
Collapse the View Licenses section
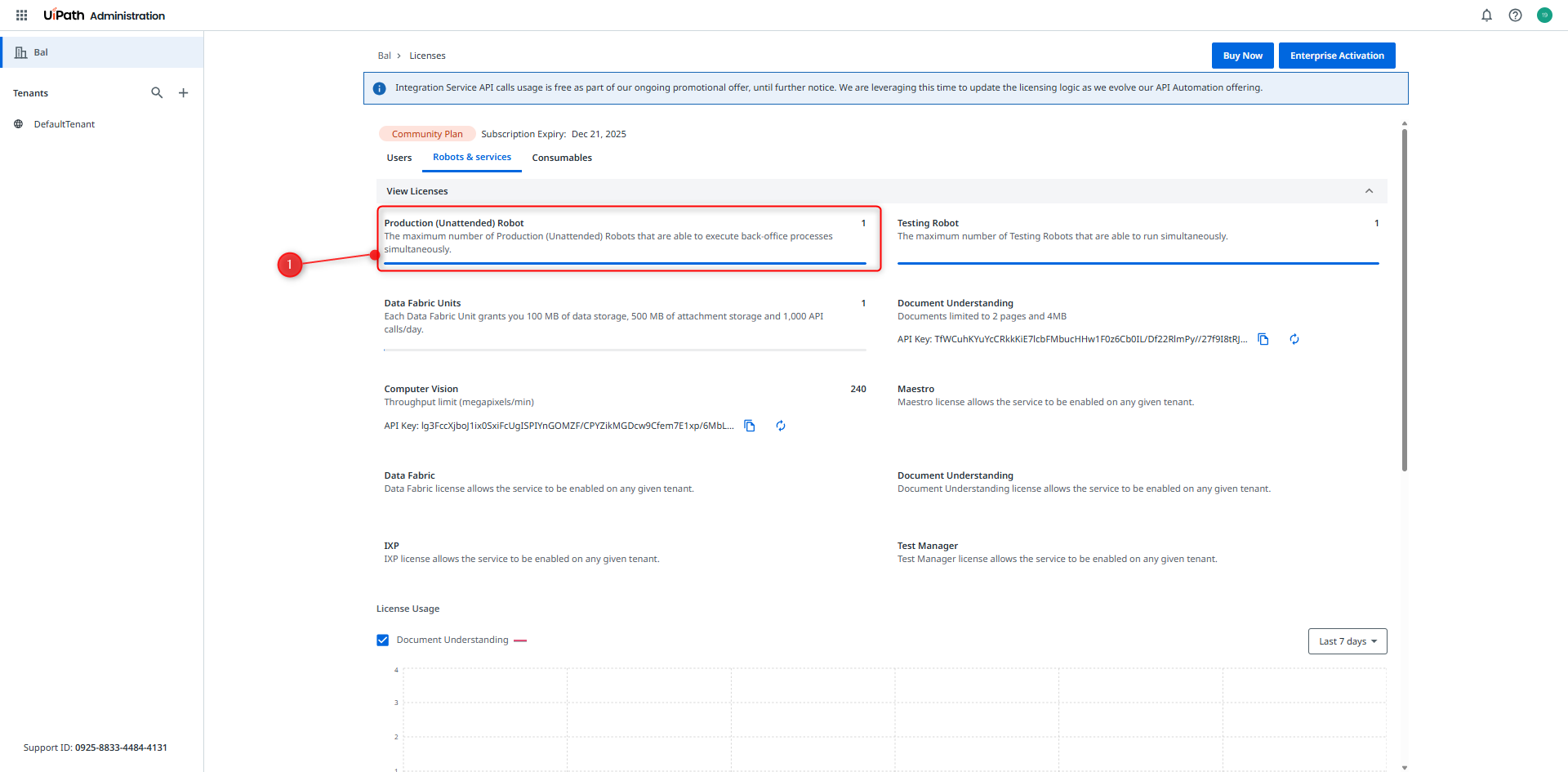[x=1370, y=191]
